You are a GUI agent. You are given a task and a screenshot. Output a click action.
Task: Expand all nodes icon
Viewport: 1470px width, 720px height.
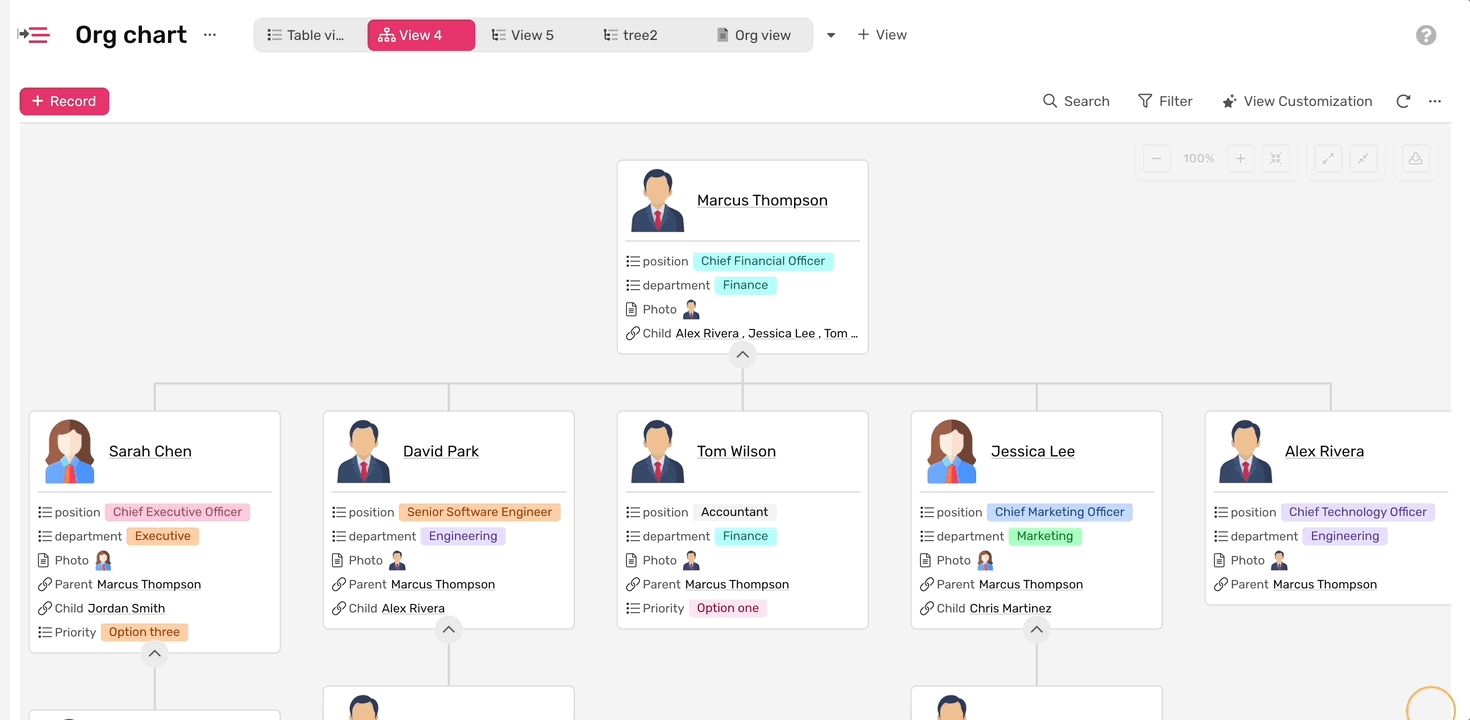tap(1328, 158)
